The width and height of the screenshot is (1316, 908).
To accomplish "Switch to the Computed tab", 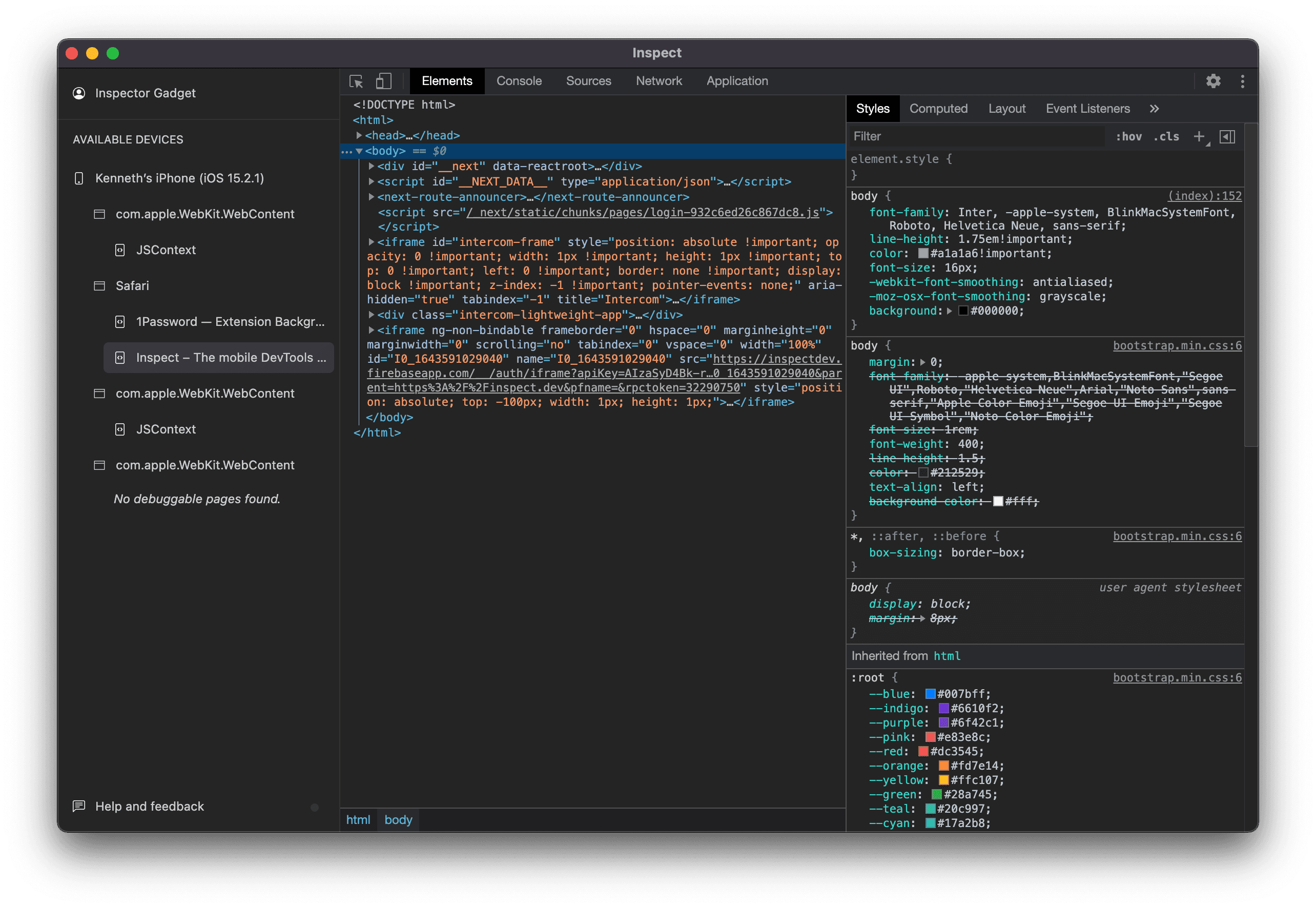I will coord(939,108).
